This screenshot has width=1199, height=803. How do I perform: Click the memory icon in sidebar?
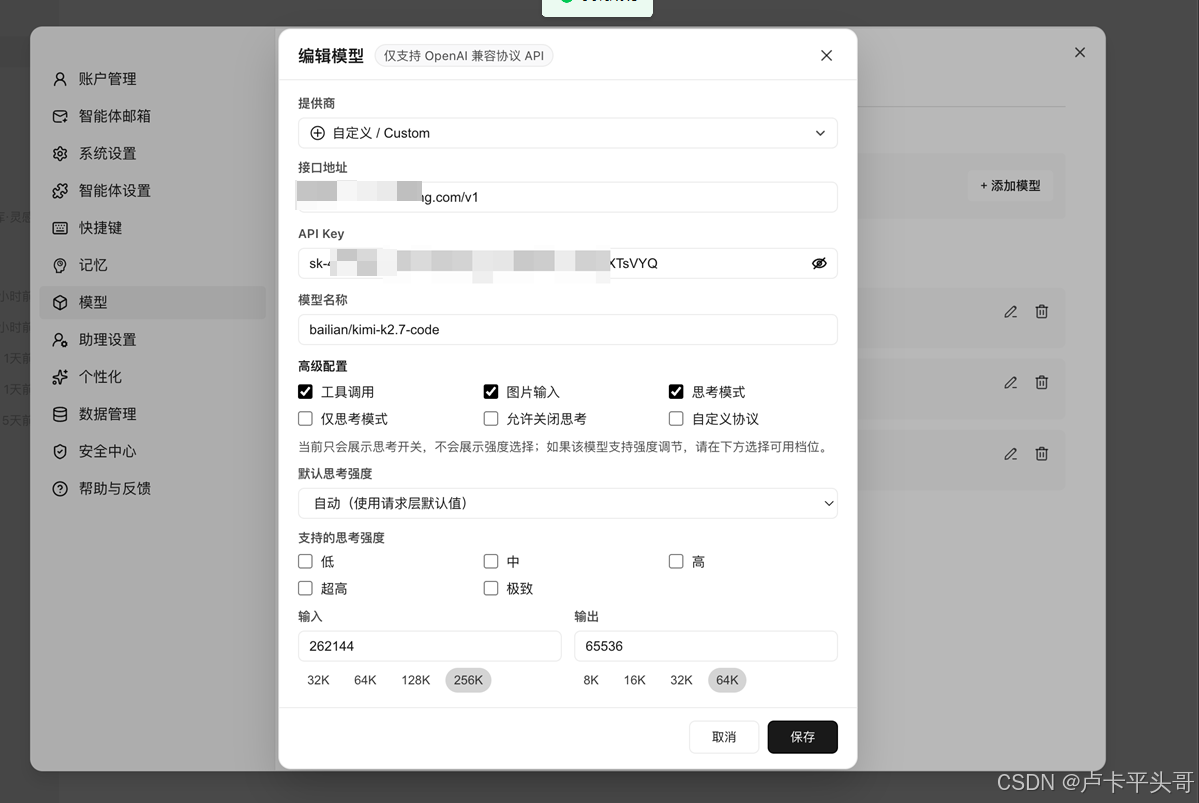pyautogui.click(x=60, y=265)
